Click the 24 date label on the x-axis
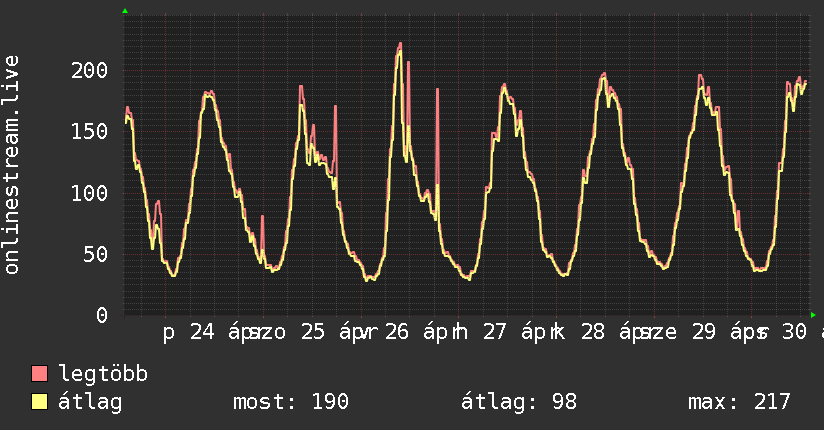Viewport: 824px width, 430px height. pos(202,332)
